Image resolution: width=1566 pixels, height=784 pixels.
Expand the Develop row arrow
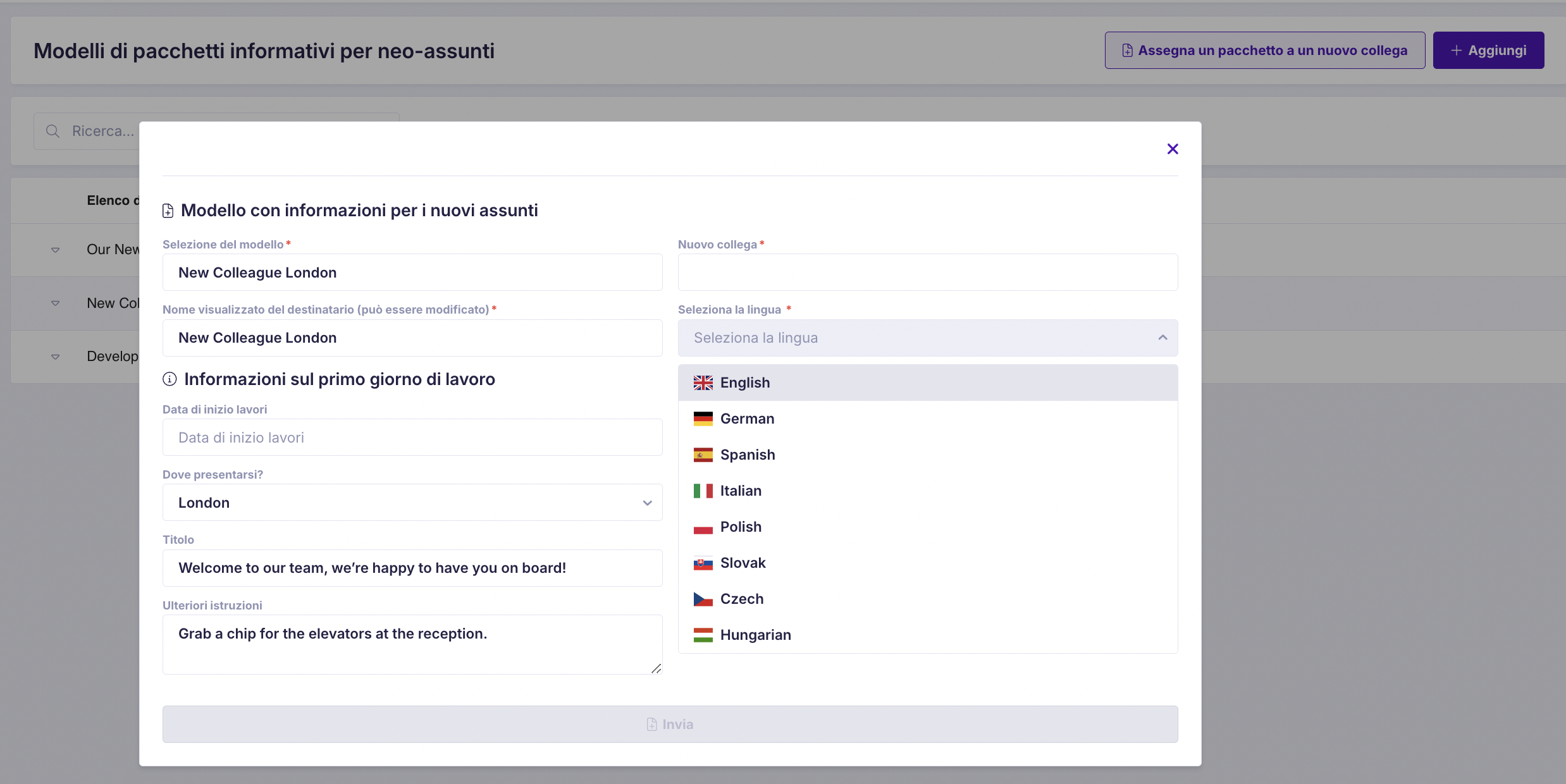coord(56,357)
